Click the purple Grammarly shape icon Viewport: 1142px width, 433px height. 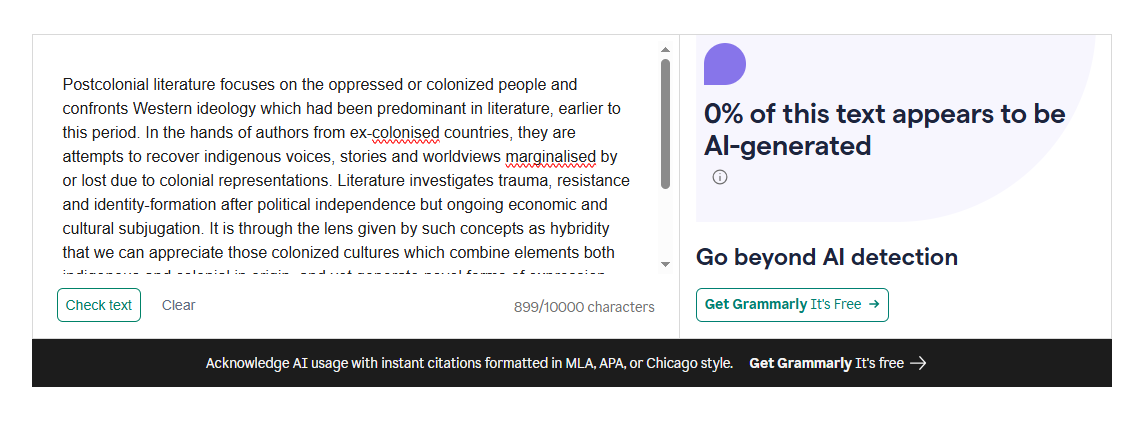725,64
